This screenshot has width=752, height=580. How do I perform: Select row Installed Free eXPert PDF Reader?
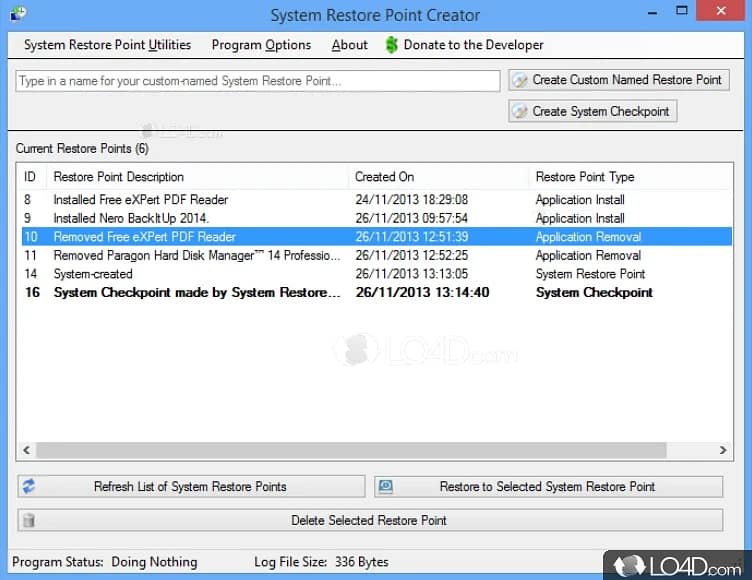[x=376, y=200]
